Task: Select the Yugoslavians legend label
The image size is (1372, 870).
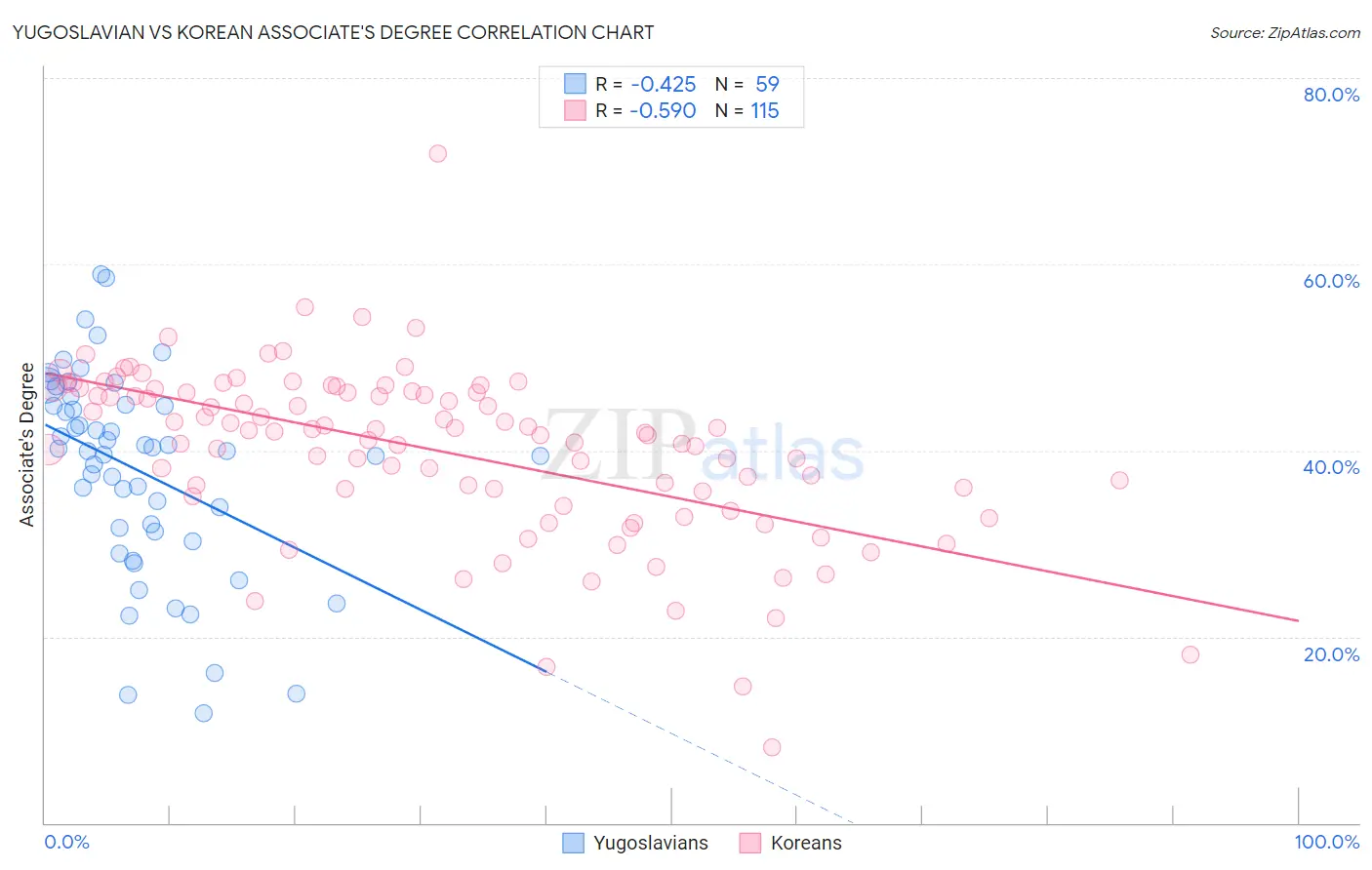Action: pyautogui.click(x=651, y=843)
